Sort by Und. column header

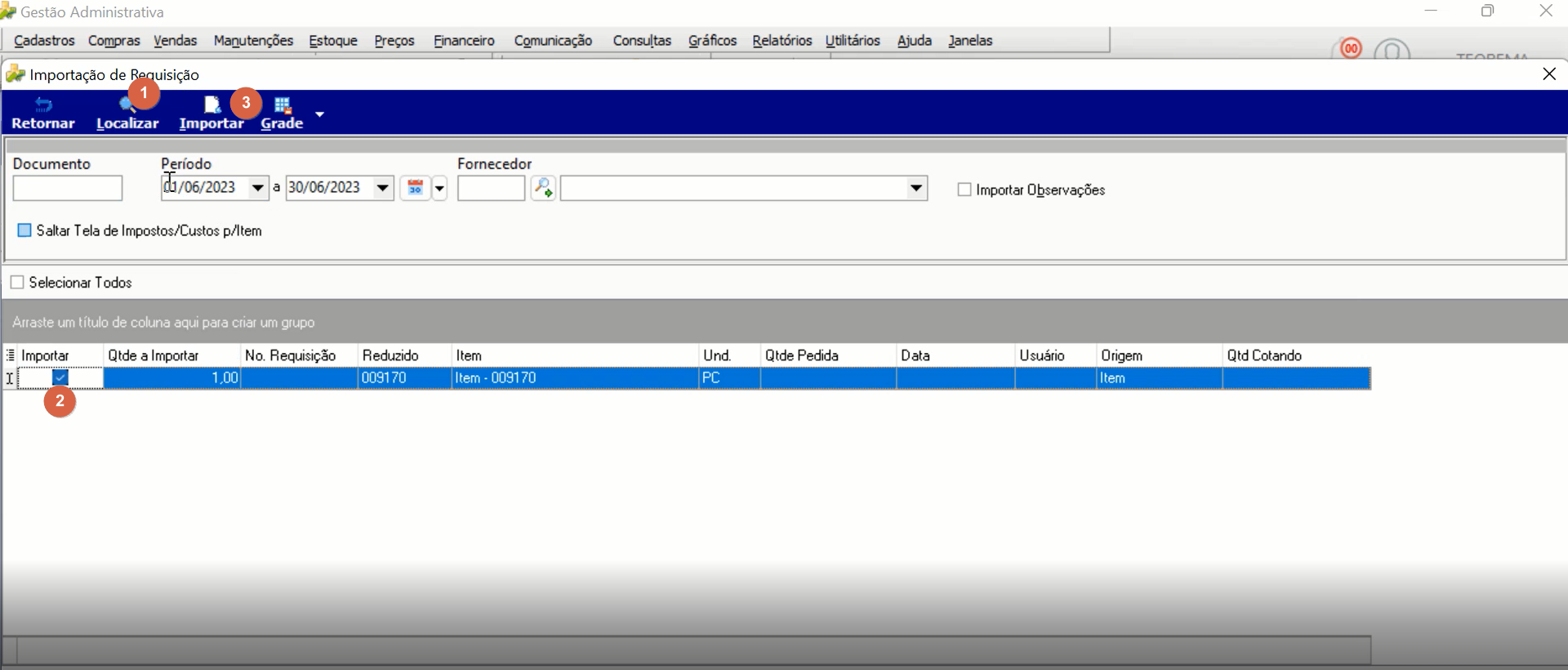[730, 355]
